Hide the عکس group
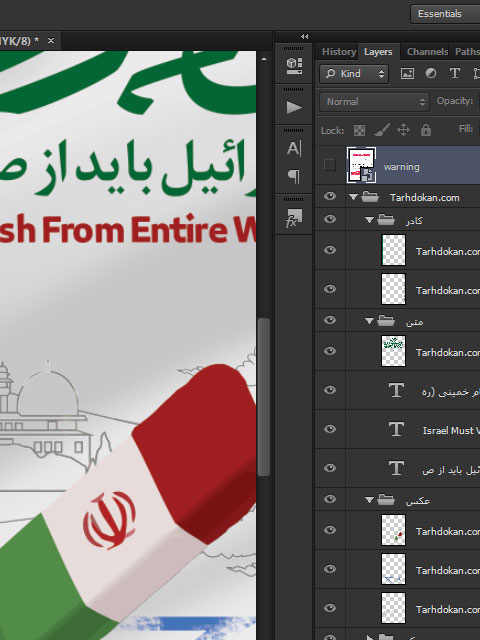Image resolution: width=480 pixels, height=640 pixels. (330, 499)
